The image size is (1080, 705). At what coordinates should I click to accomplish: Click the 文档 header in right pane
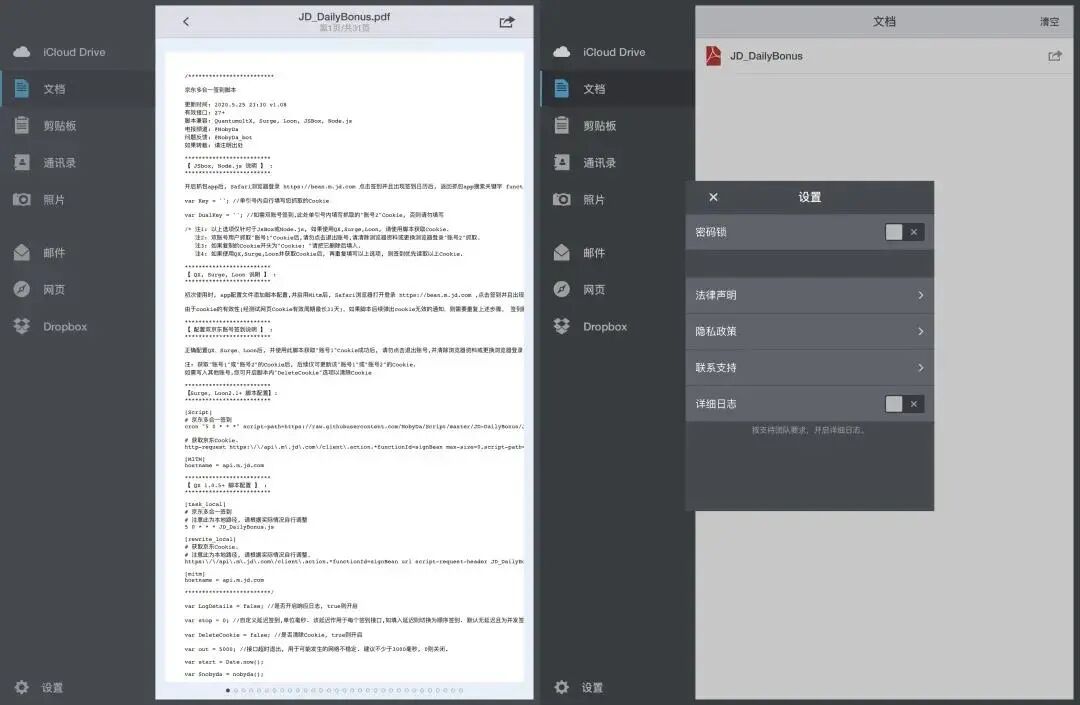tap(884, 21)
